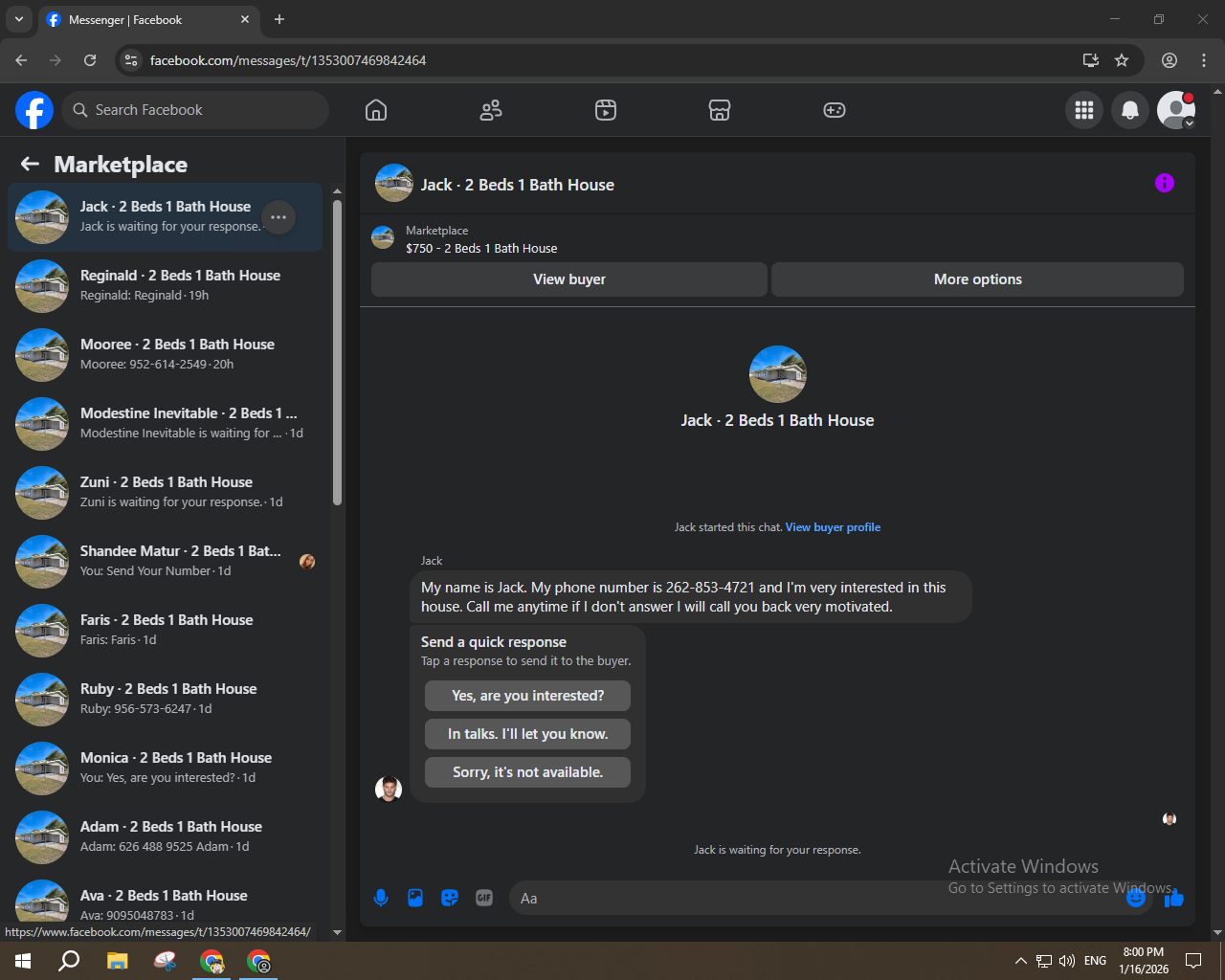Record a voice clip with microphone icon
Image resolution: width=1225 pixels, height=980 pixels.
coord(381,898)
